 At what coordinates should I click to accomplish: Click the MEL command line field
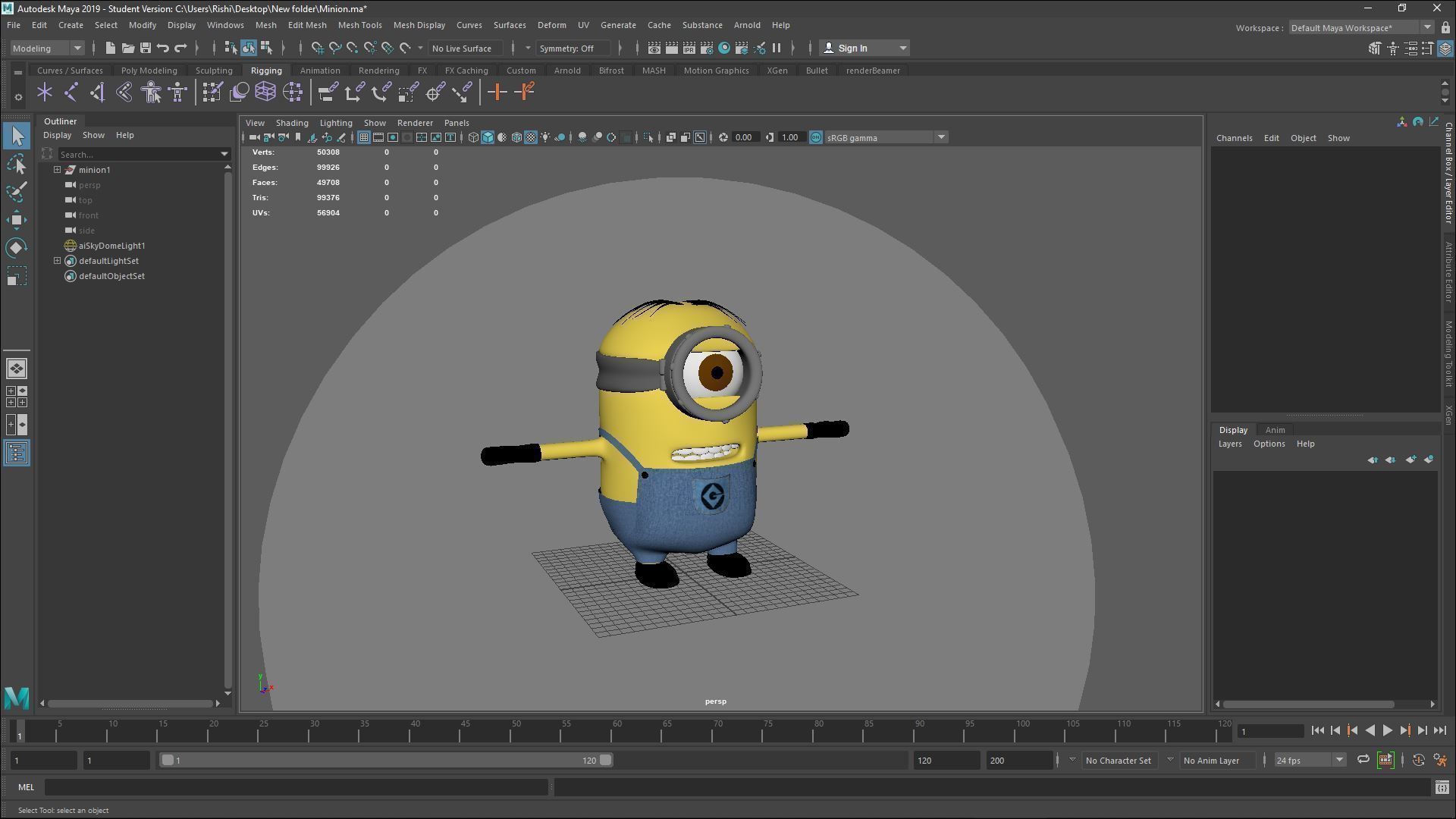tap(296, 788)
